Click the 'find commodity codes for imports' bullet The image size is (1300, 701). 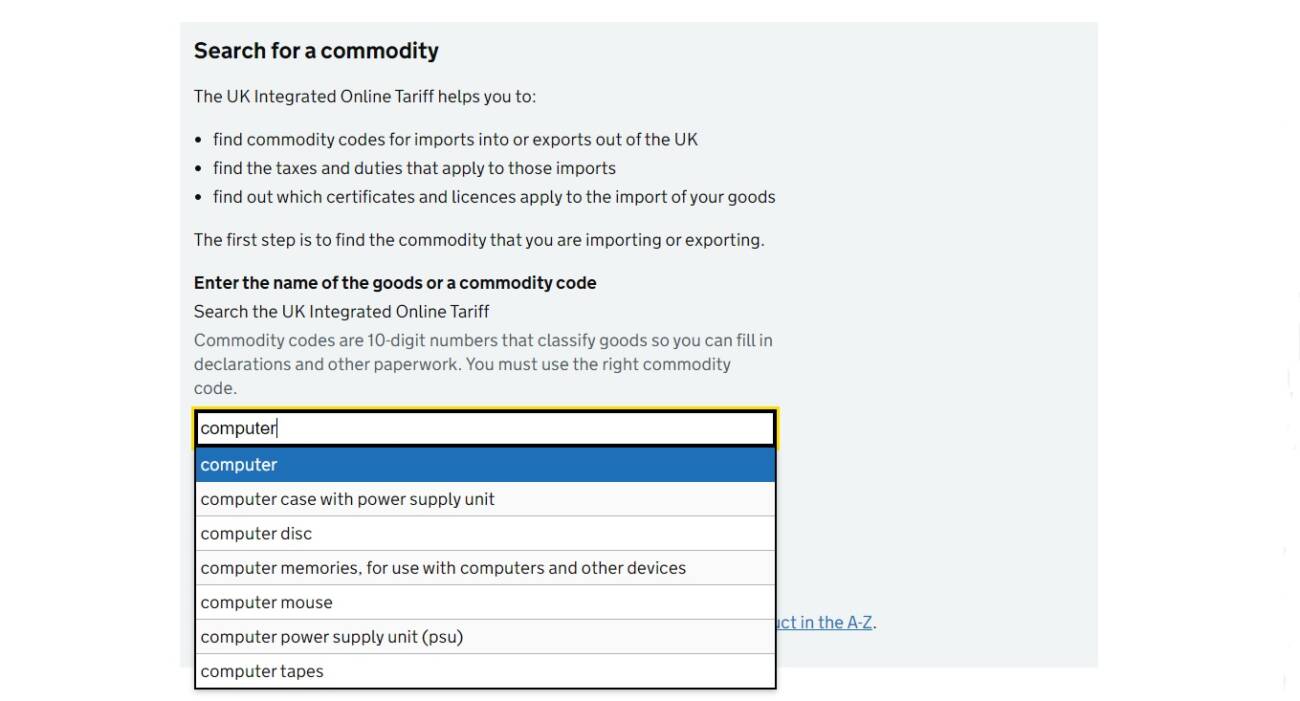point(455,139)
